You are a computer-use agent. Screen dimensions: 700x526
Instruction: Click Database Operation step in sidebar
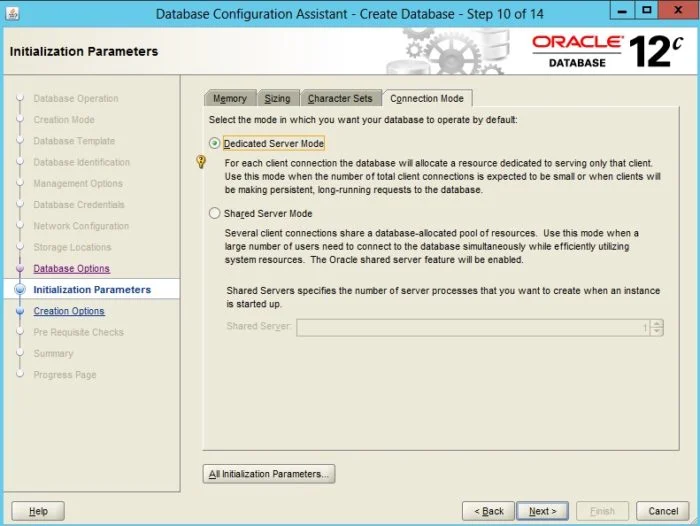[x=76, y=98]
